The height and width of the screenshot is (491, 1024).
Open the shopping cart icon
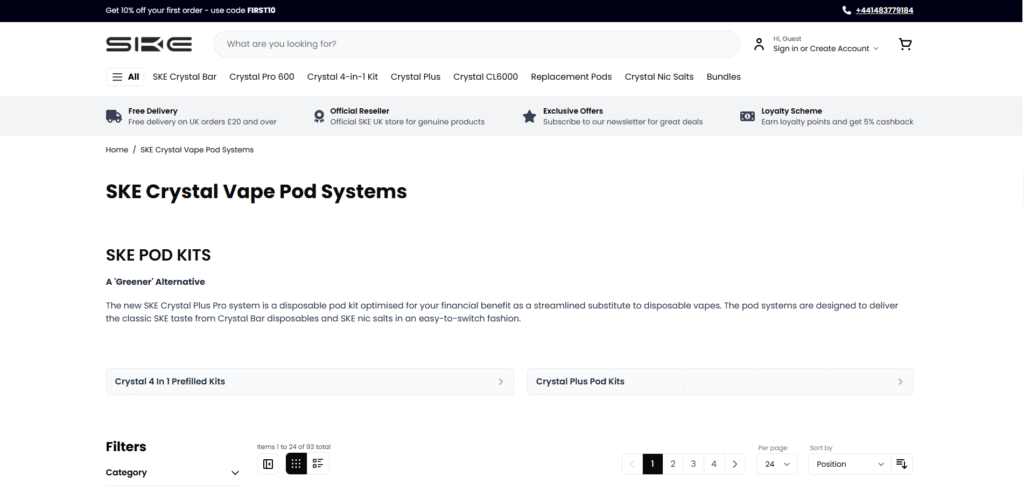[904, 44]
